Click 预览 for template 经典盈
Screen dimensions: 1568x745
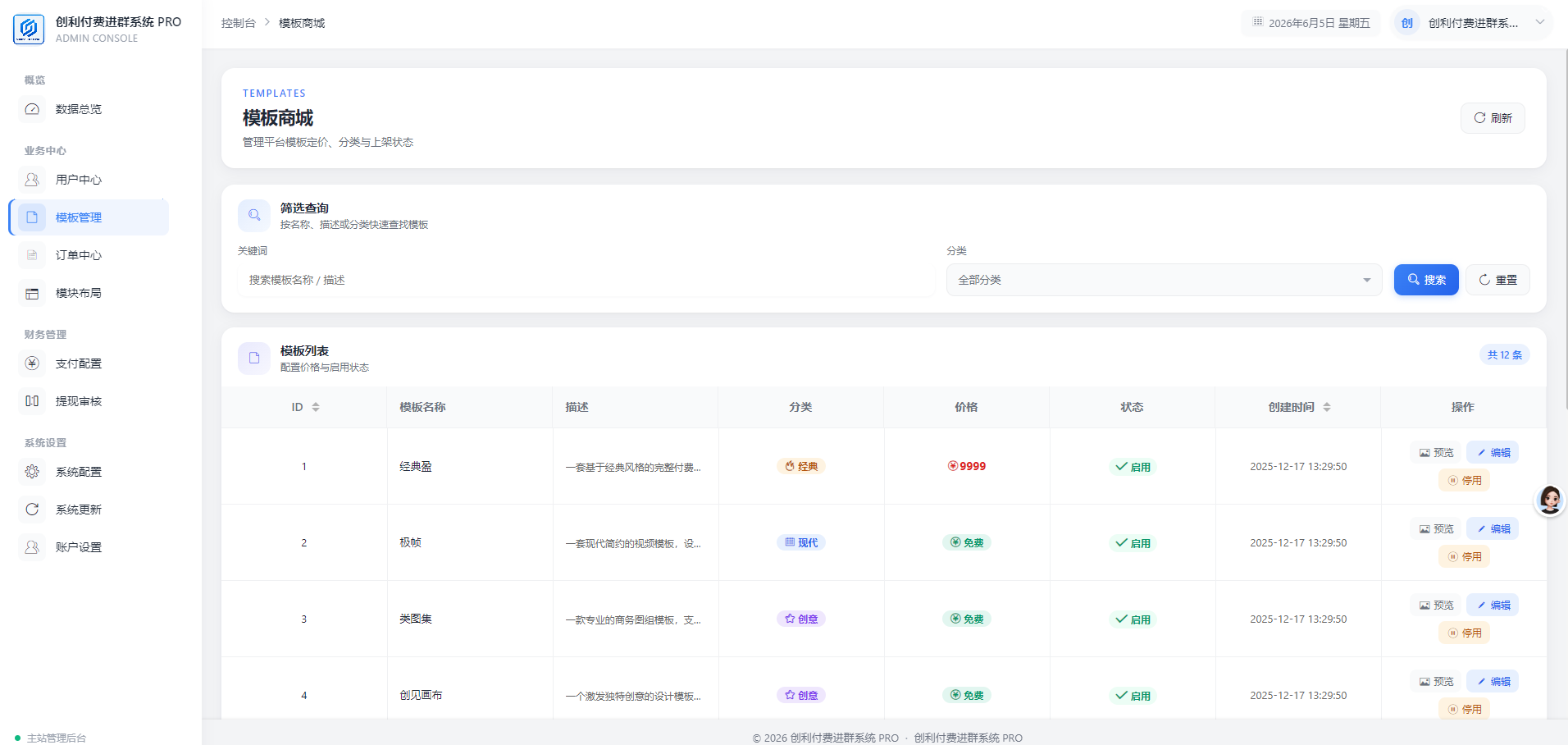coord(1436,452)
